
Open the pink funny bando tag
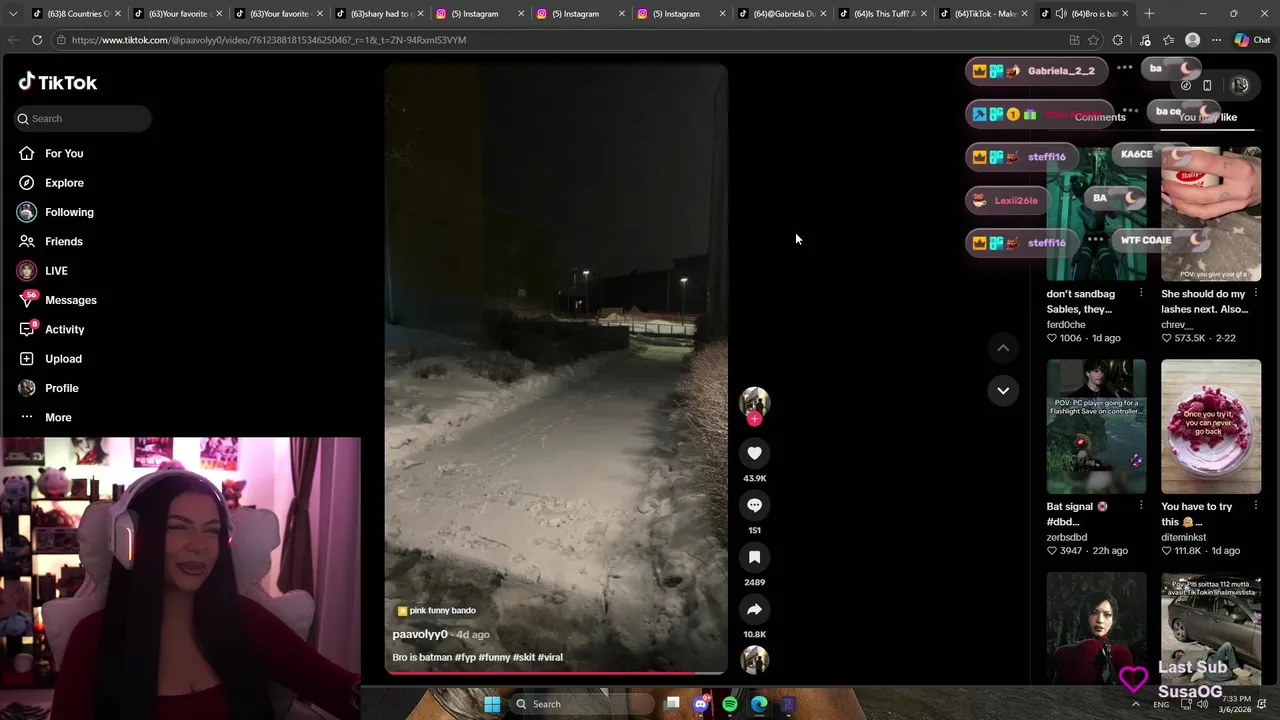436,610
